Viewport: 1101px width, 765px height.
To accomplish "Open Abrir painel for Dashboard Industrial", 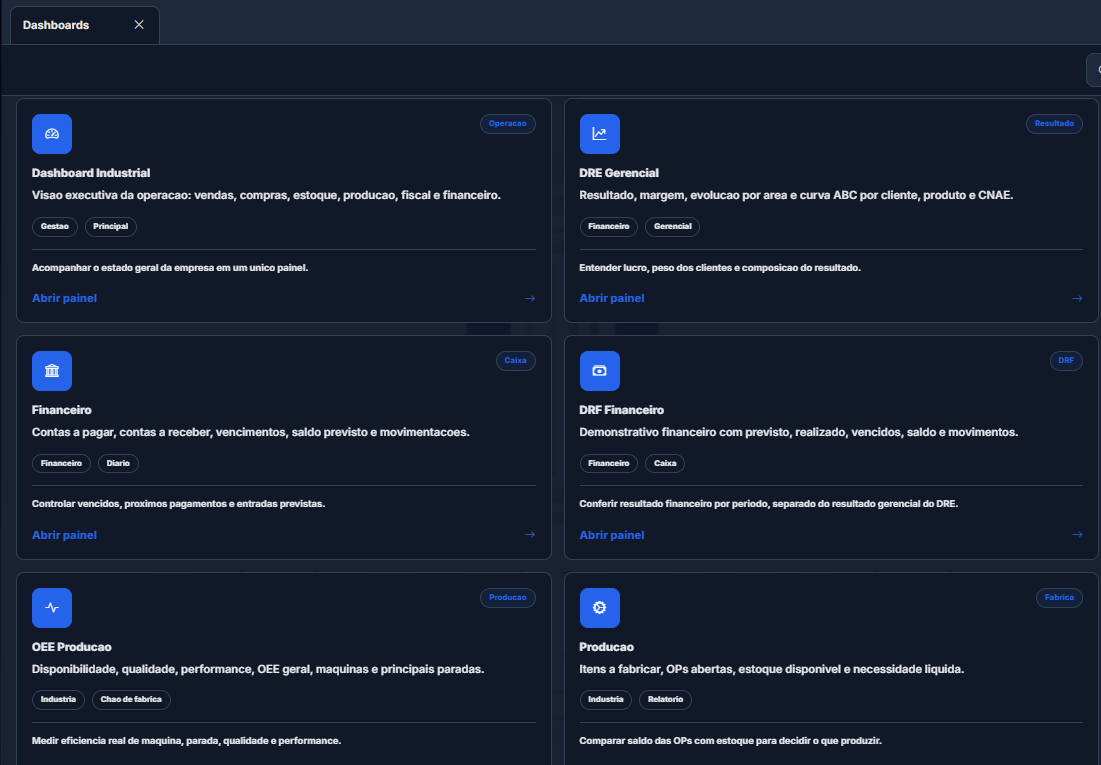I will [x=65, y=299].
